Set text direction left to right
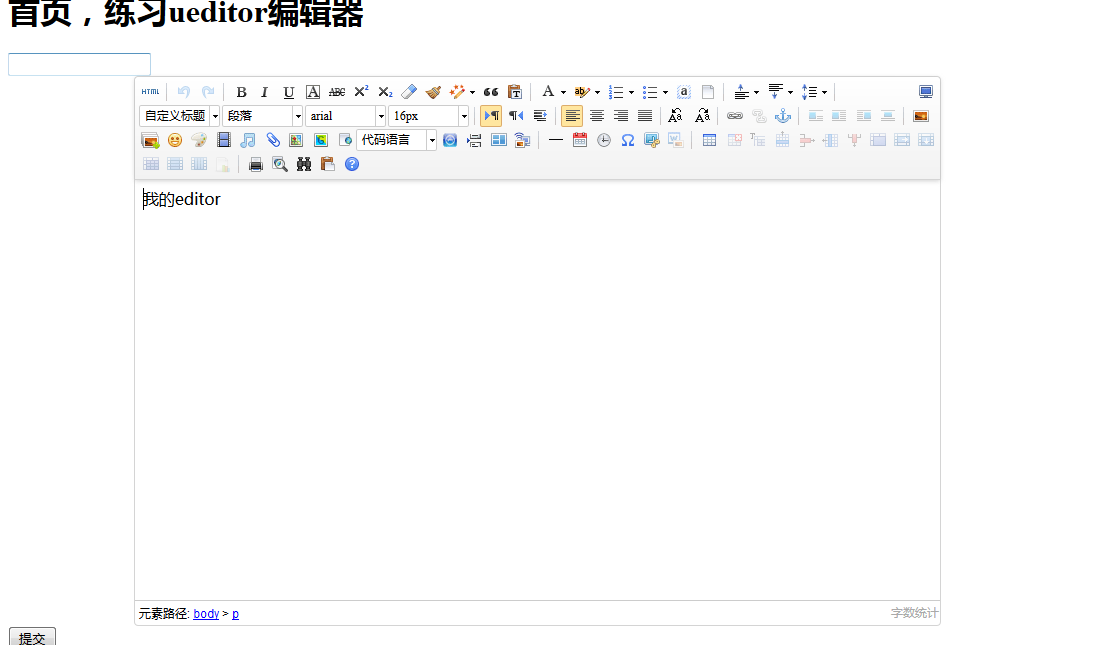Image resolution: width=1109 pixels, height=645 pixels. (x=491, y=116)
